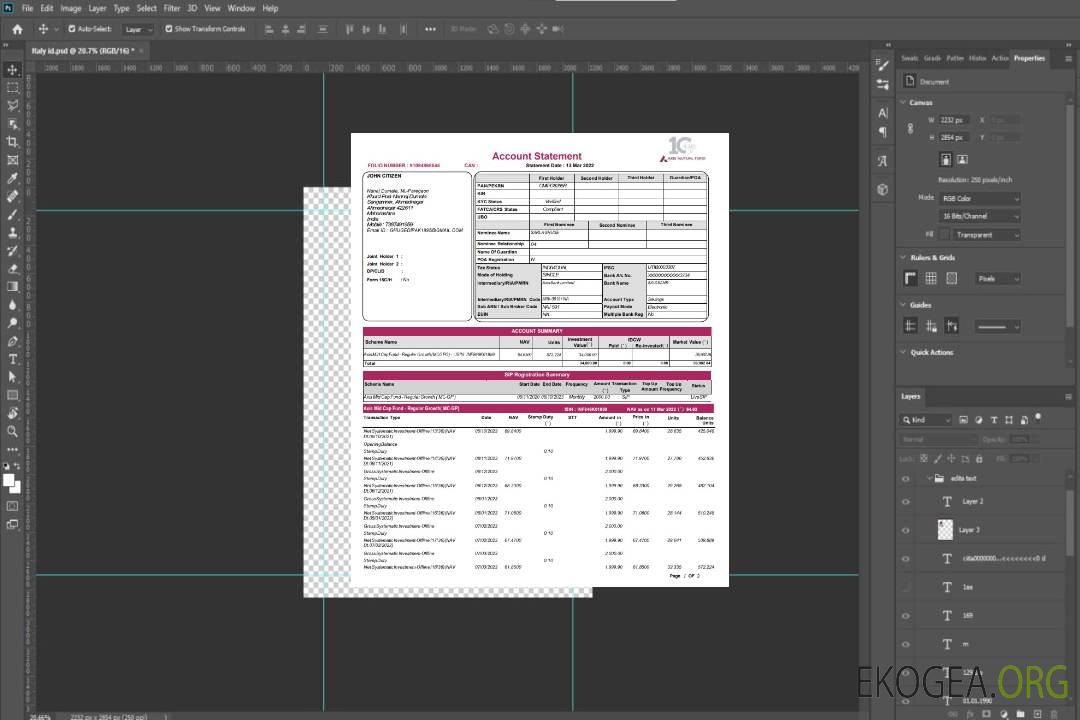Open the layer filter Kind dropdown

tap(926, 420)
